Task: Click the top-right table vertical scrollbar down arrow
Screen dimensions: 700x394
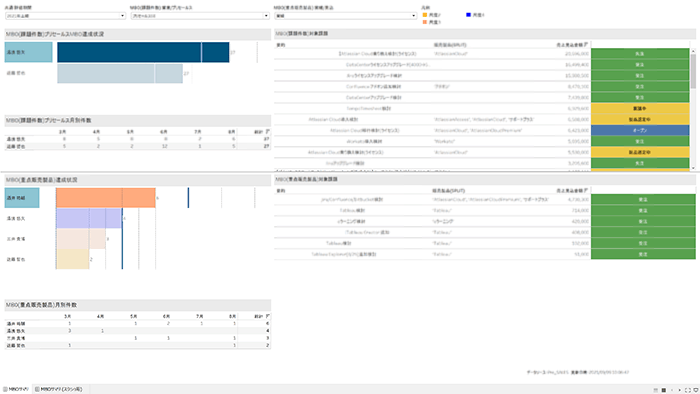Action: pos(693,168)
